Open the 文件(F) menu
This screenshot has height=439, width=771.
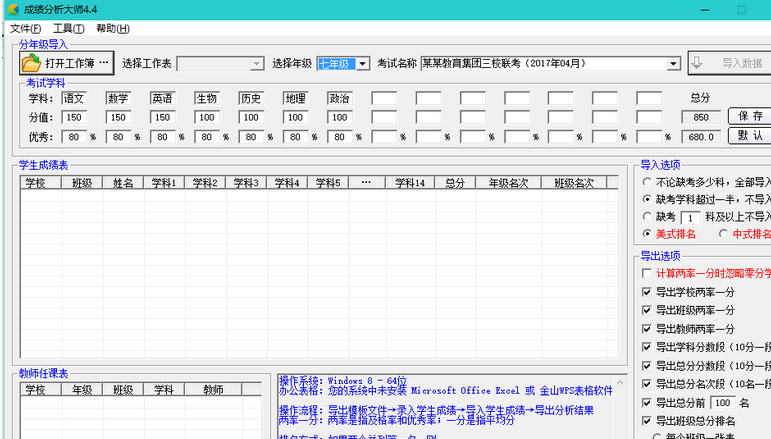pyautogui.click(x=26, y=29)
